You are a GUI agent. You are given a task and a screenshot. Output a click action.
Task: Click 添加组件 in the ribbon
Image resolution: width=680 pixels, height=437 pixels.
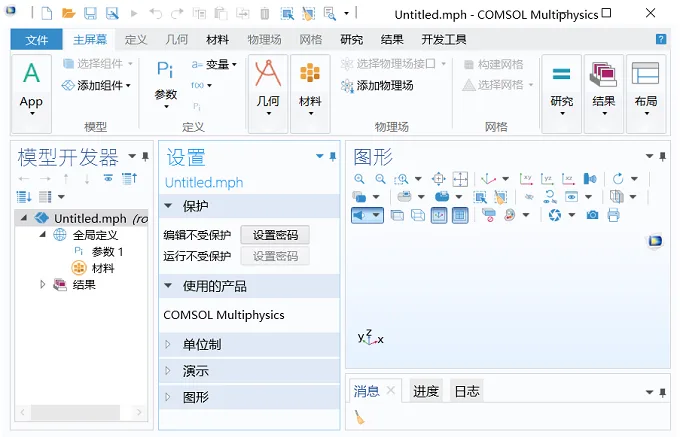(96, 85)
